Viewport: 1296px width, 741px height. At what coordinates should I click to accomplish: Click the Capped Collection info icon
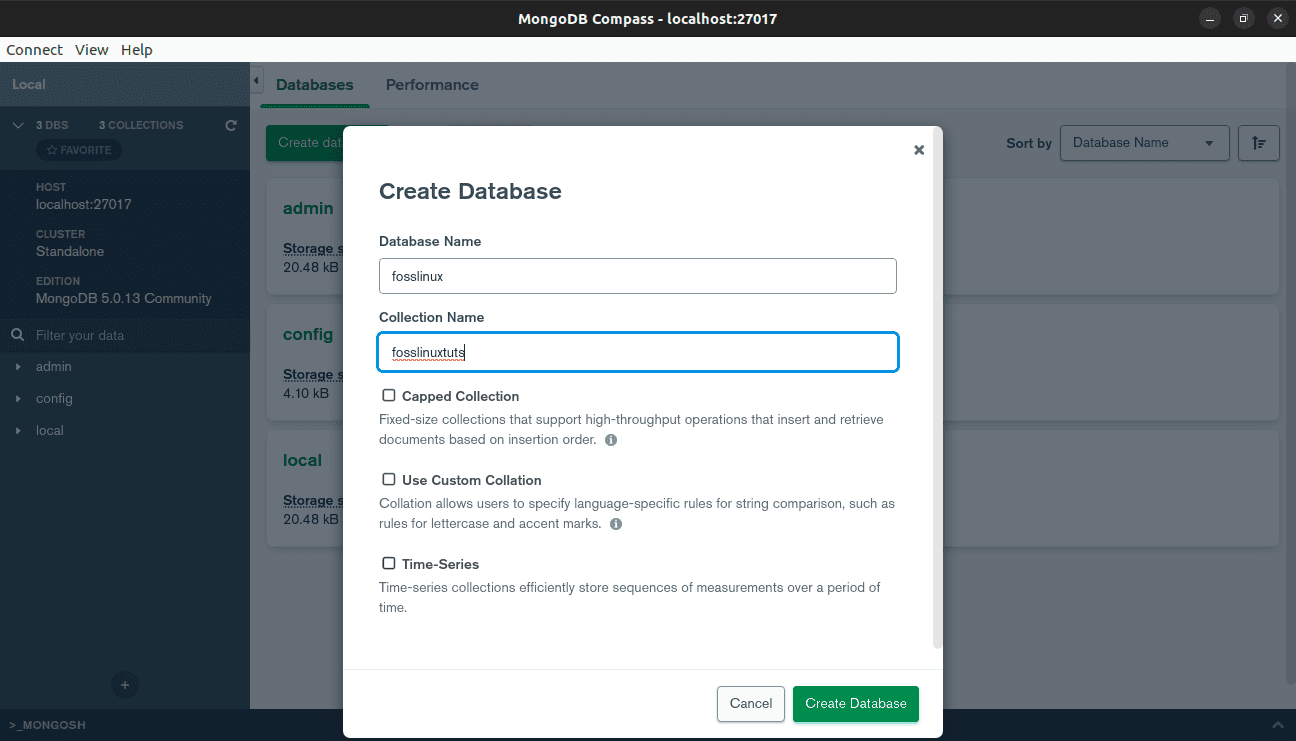[x=611, y=440]
